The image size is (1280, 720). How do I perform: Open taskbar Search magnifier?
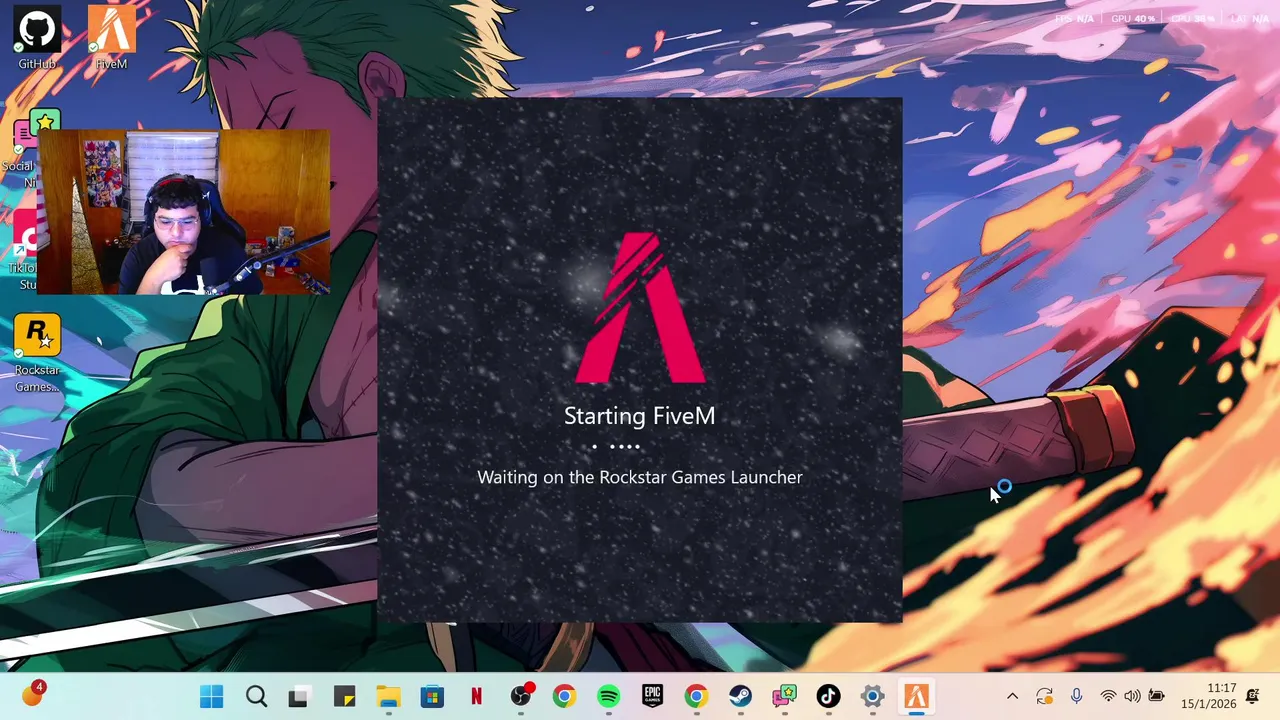256,697
